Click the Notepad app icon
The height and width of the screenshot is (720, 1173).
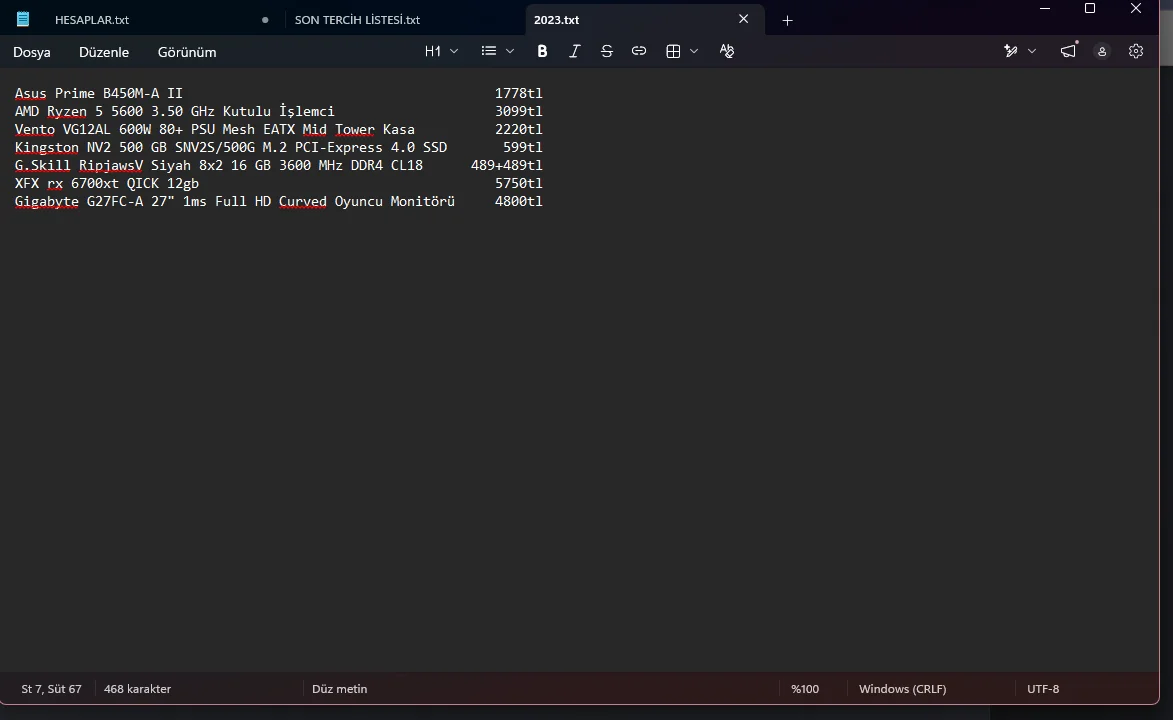click(23, 19)
